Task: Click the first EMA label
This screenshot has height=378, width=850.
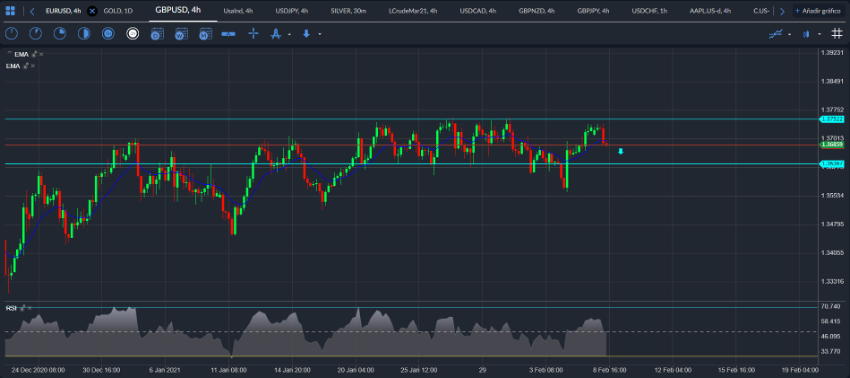Action: (x=22, y=54)
